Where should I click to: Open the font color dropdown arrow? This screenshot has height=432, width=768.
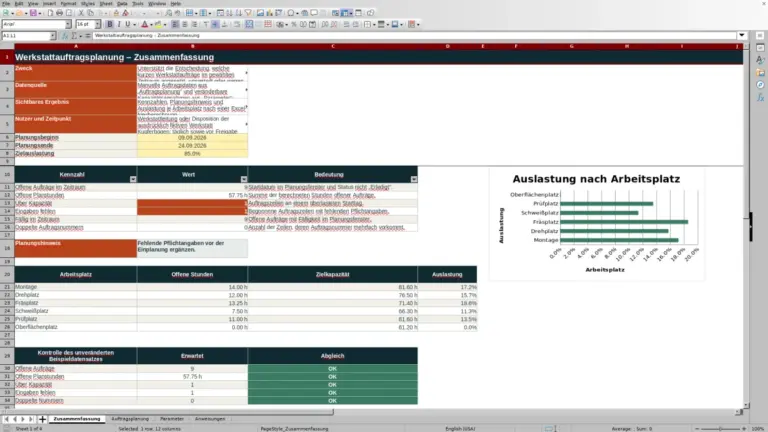point(151,24)
